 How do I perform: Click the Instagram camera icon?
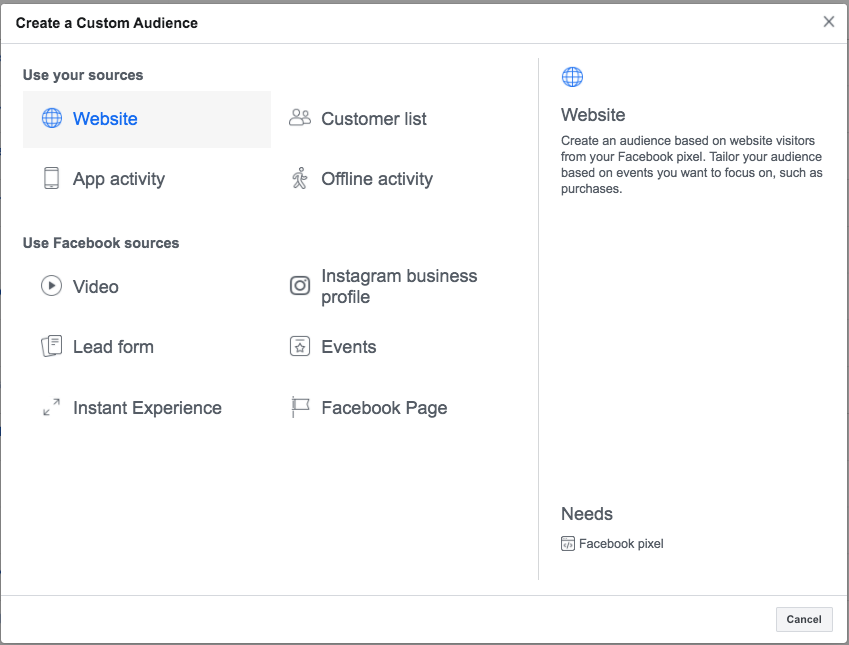299,285
